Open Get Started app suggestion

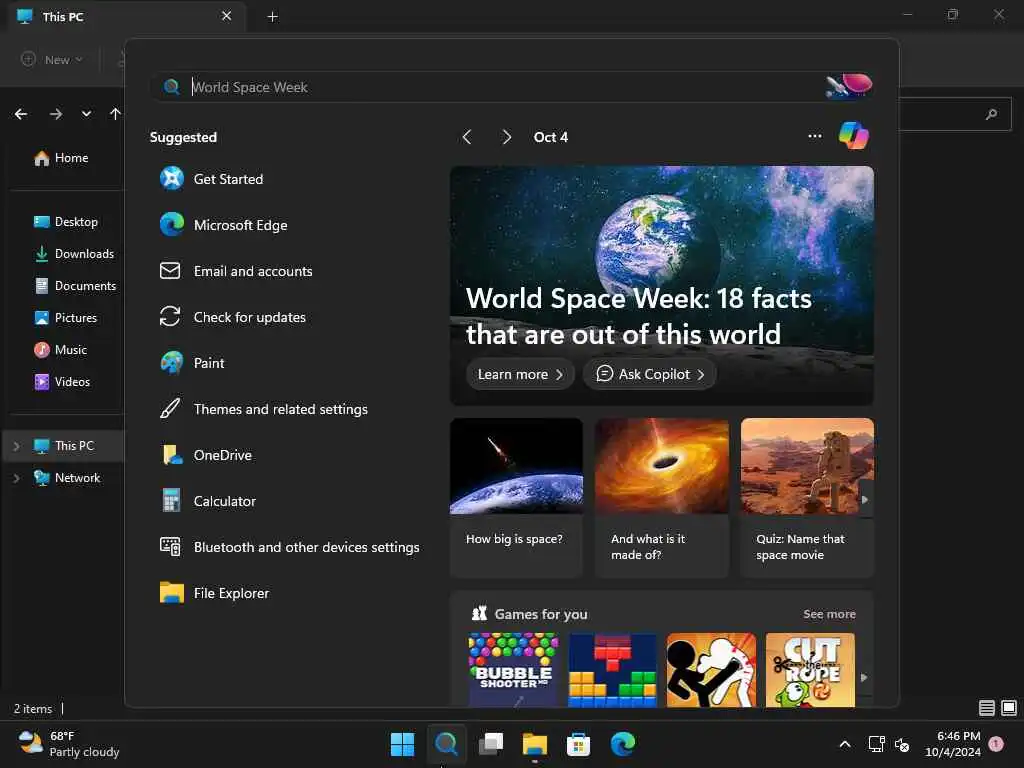[211, 179]
